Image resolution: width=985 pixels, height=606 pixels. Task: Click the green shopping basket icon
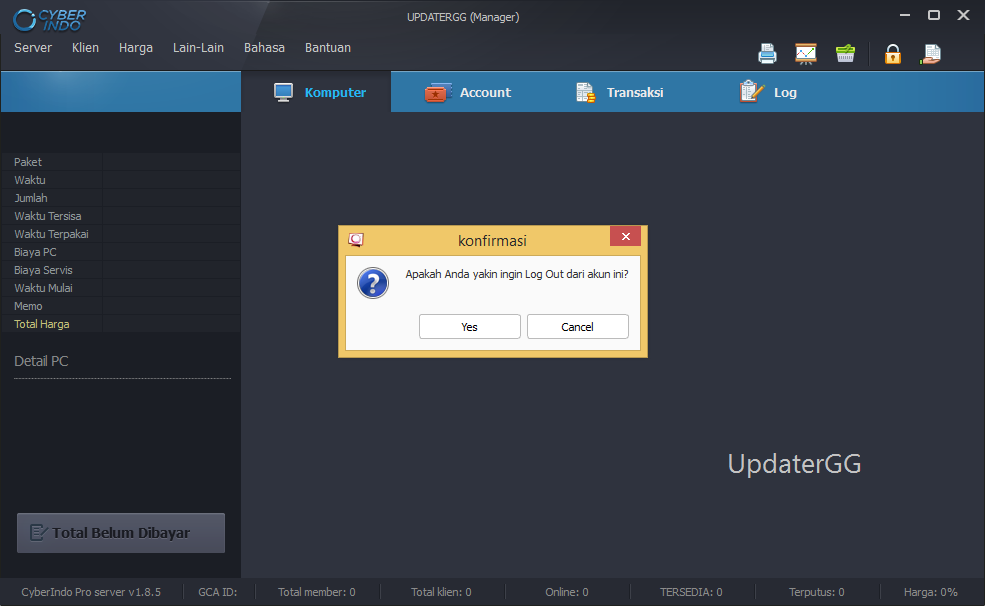(846, 54)
